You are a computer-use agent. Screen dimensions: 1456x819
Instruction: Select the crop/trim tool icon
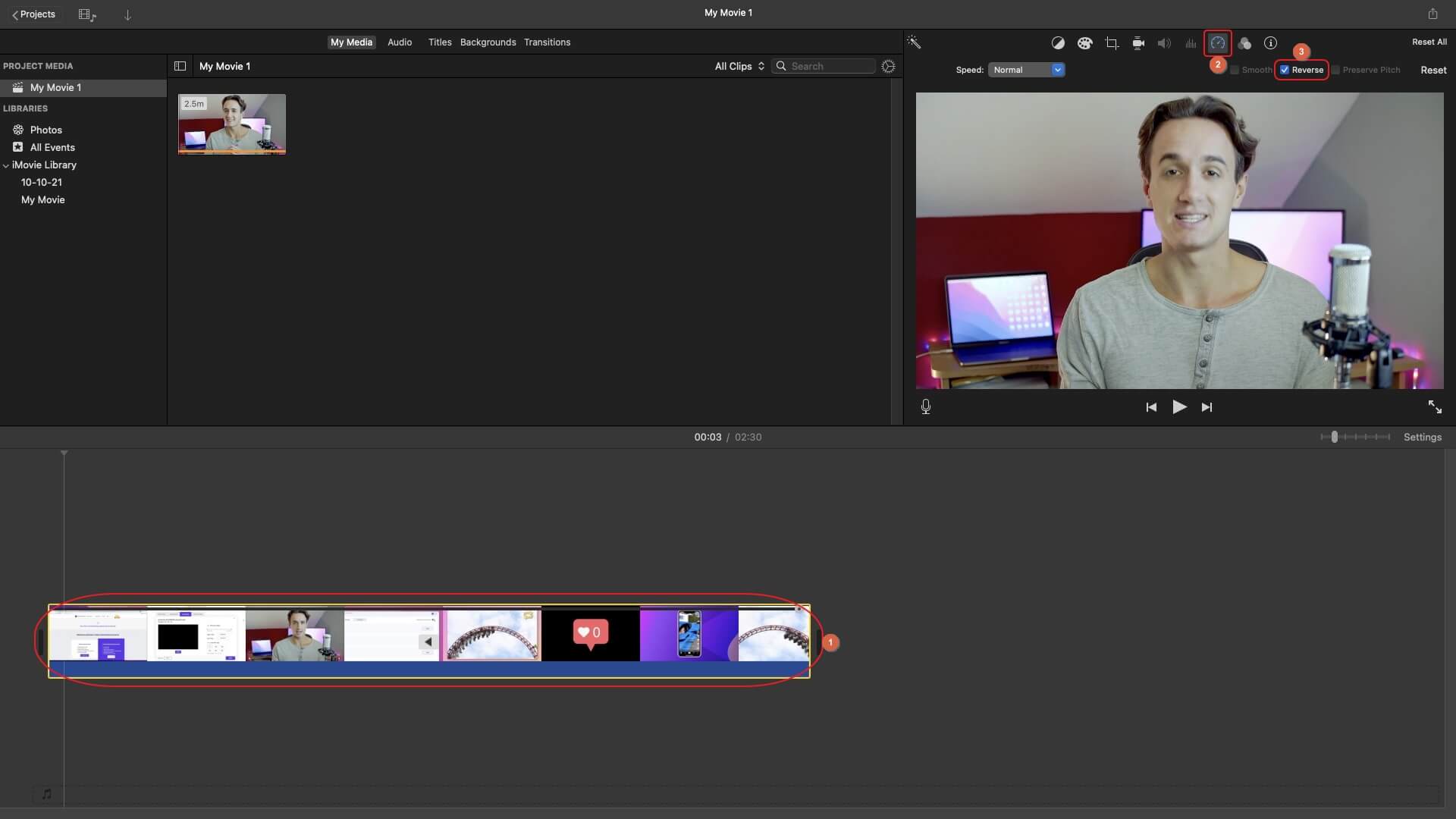point(1112,42)
